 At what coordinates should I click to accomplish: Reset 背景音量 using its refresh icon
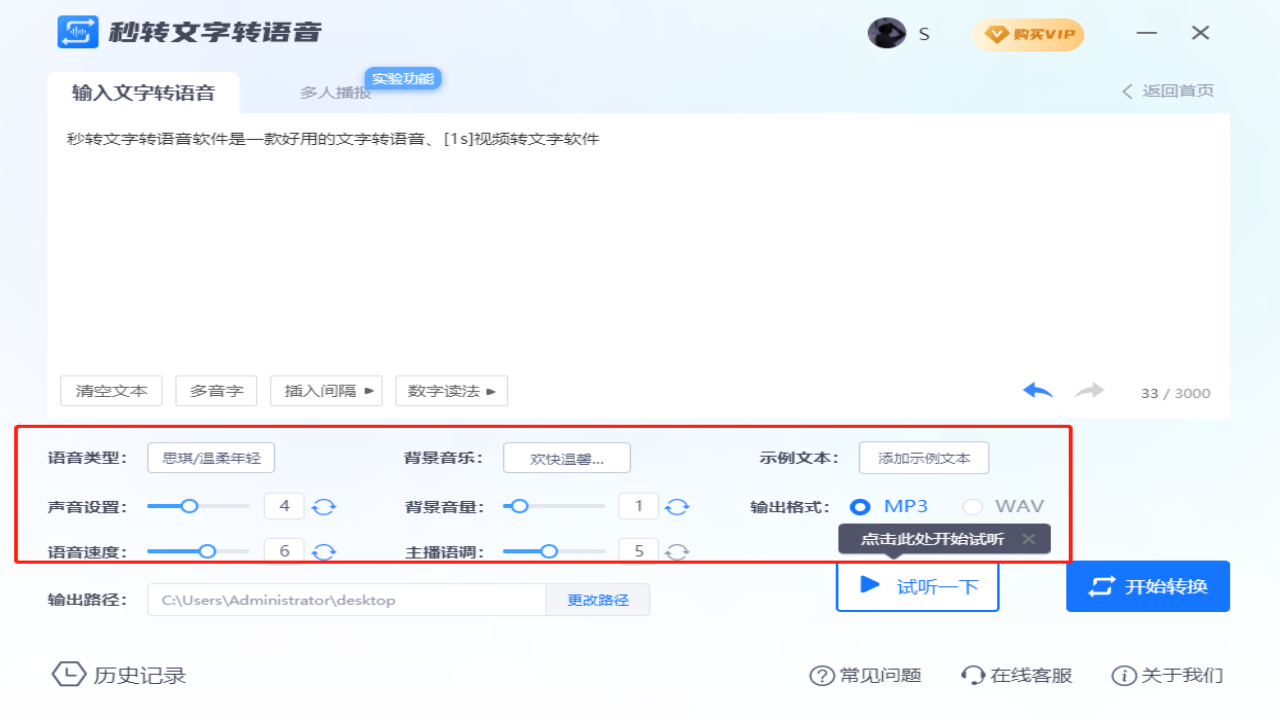tap(678, 506)
